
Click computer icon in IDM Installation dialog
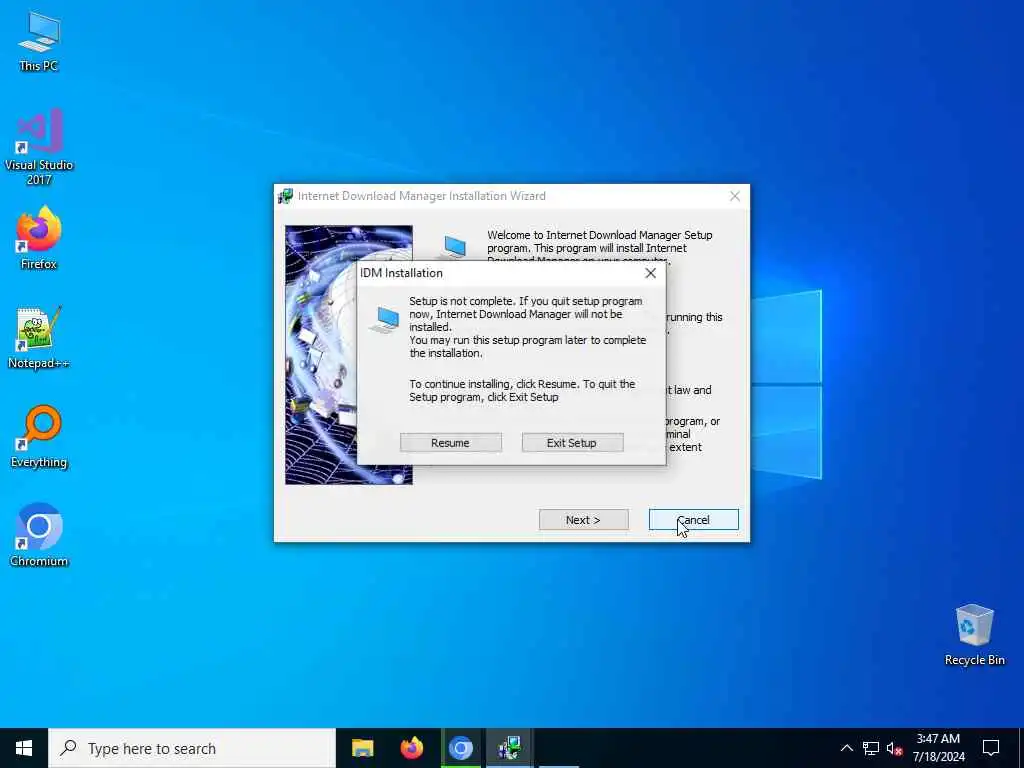[384, 320]
